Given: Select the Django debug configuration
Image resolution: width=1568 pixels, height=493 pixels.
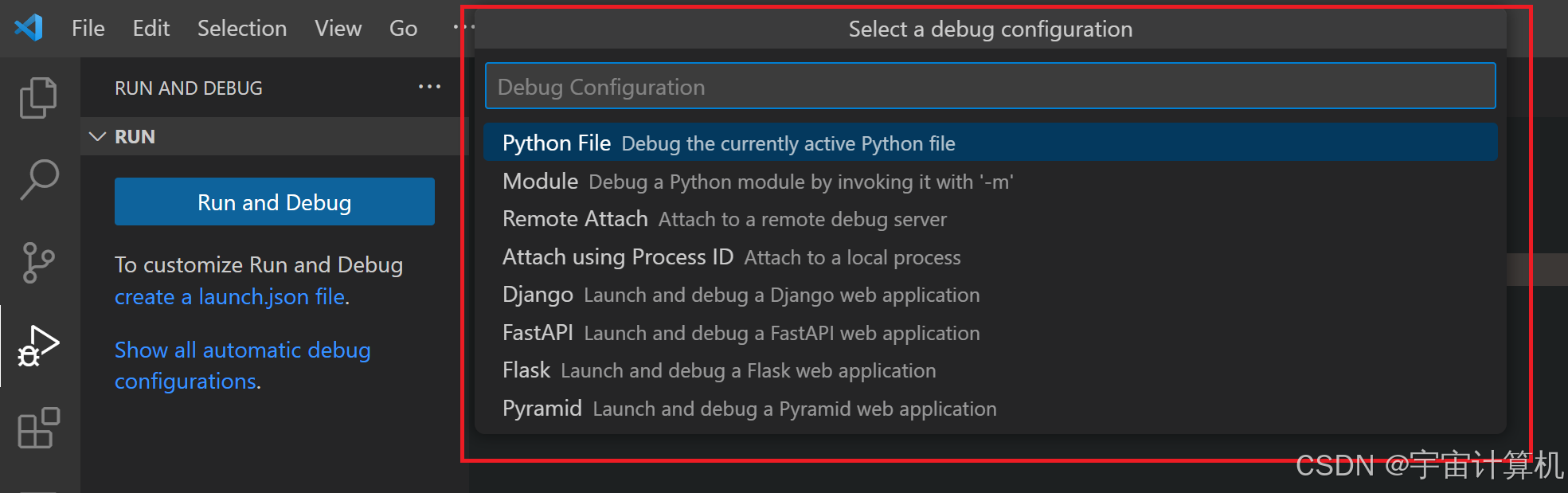Looking at the screenshot, I should coord(990,295).
